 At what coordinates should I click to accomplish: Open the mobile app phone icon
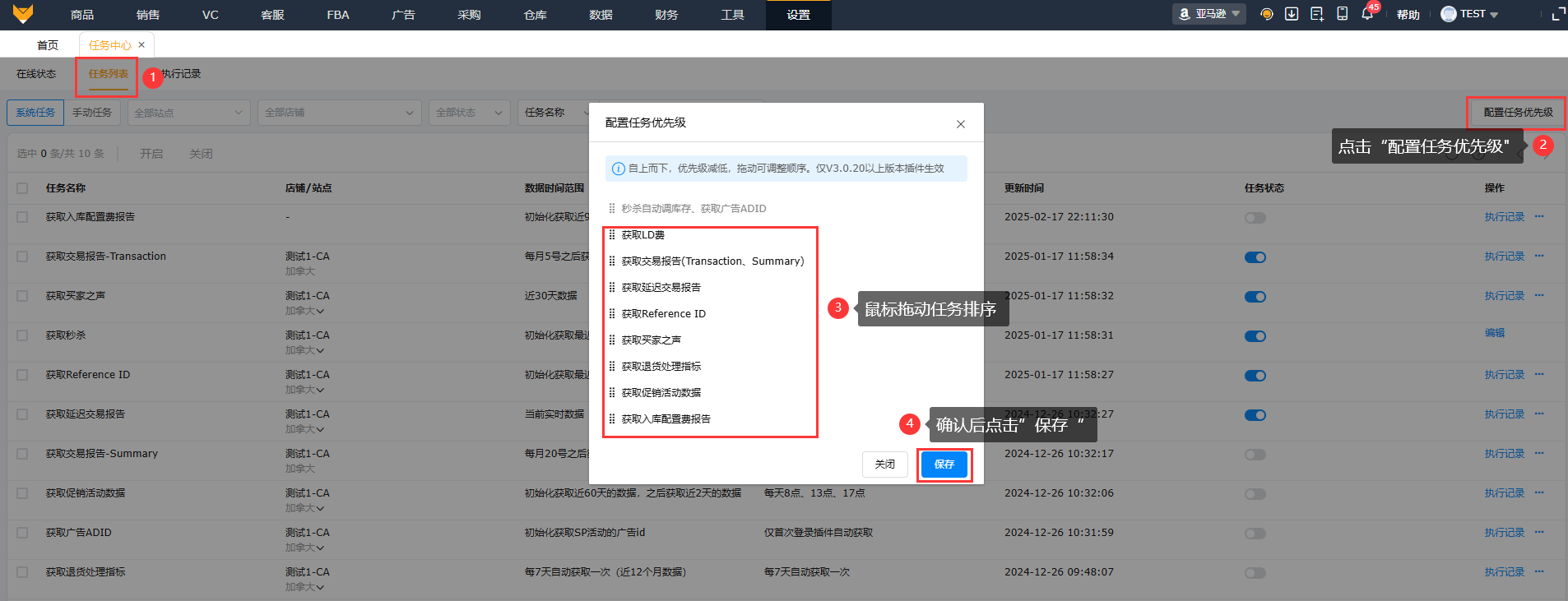click(x=1342, y=14)
